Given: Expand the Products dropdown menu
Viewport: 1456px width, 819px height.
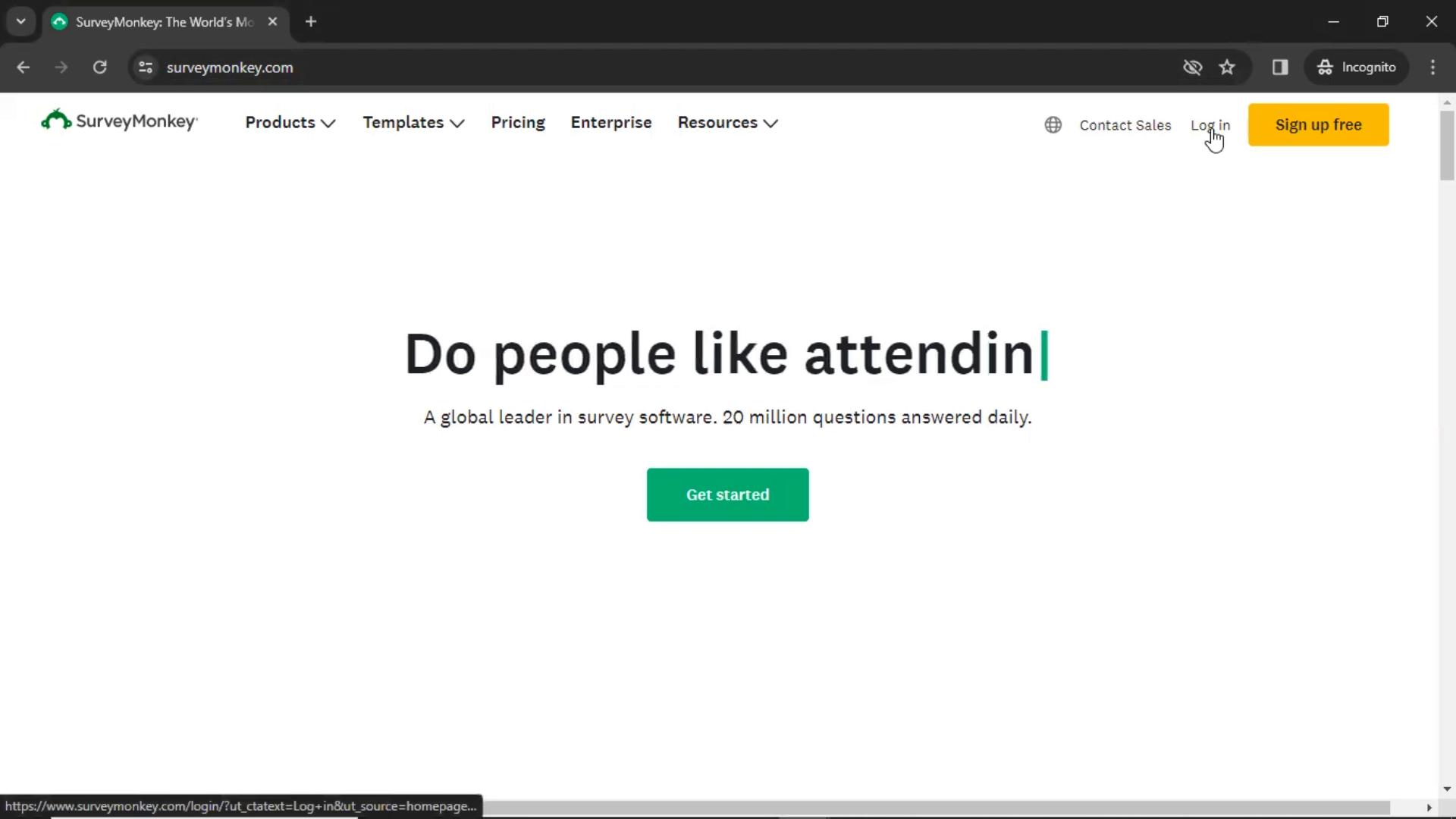Looking at the screenshot, I should click(x=290, y=121).
